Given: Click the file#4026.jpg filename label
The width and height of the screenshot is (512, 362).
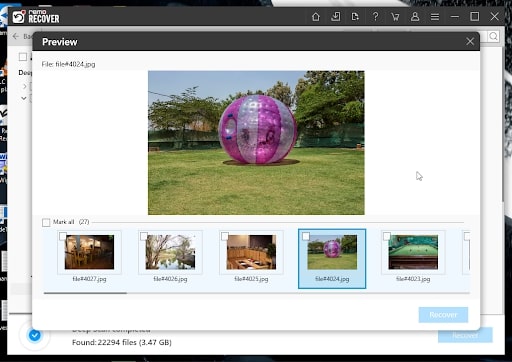Looking at the screenshot, I should click(170, 279).
